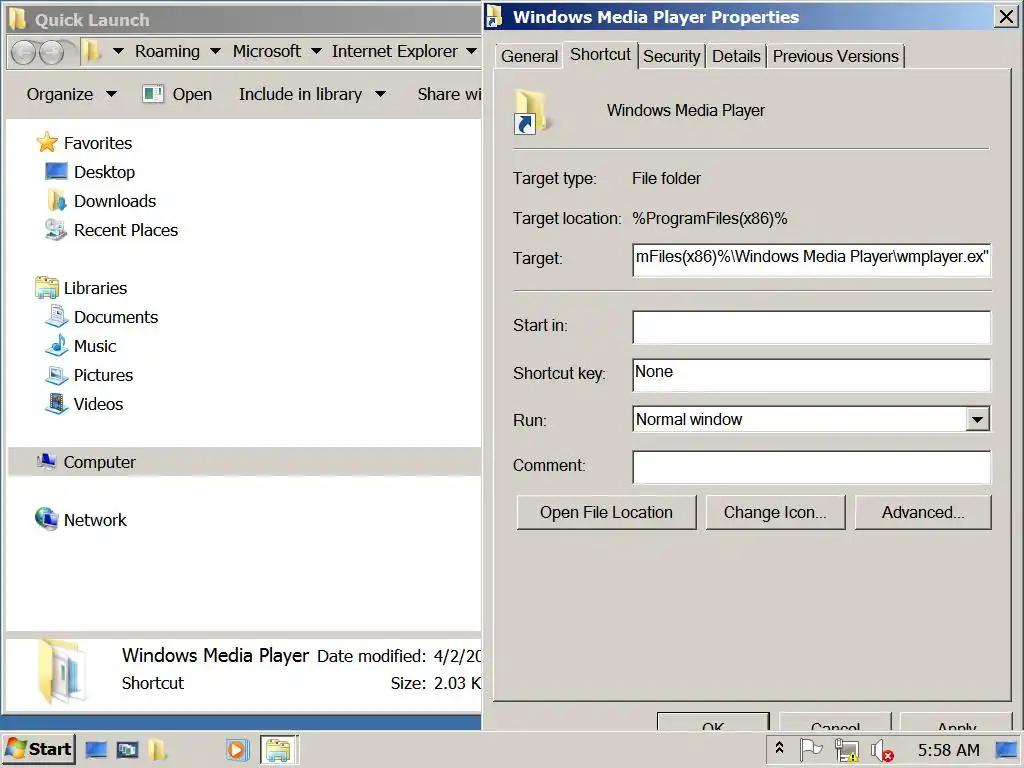Click the Videos library icon
Screen dimensions: 1024x768
[57, 404]
